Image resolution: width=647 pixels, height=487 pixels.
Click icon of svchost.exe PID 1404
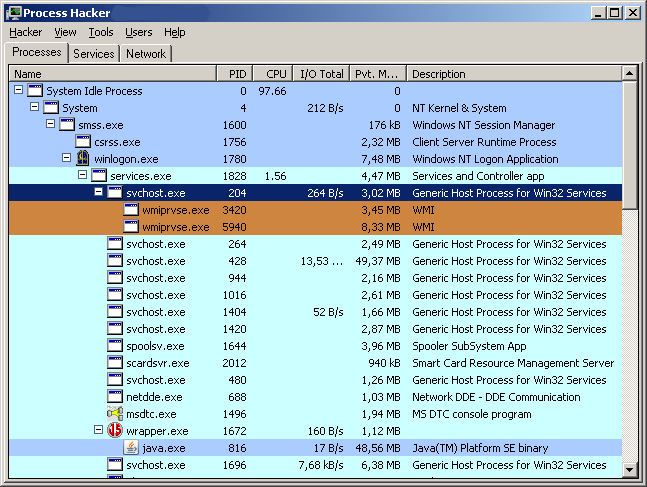[115, 312]
